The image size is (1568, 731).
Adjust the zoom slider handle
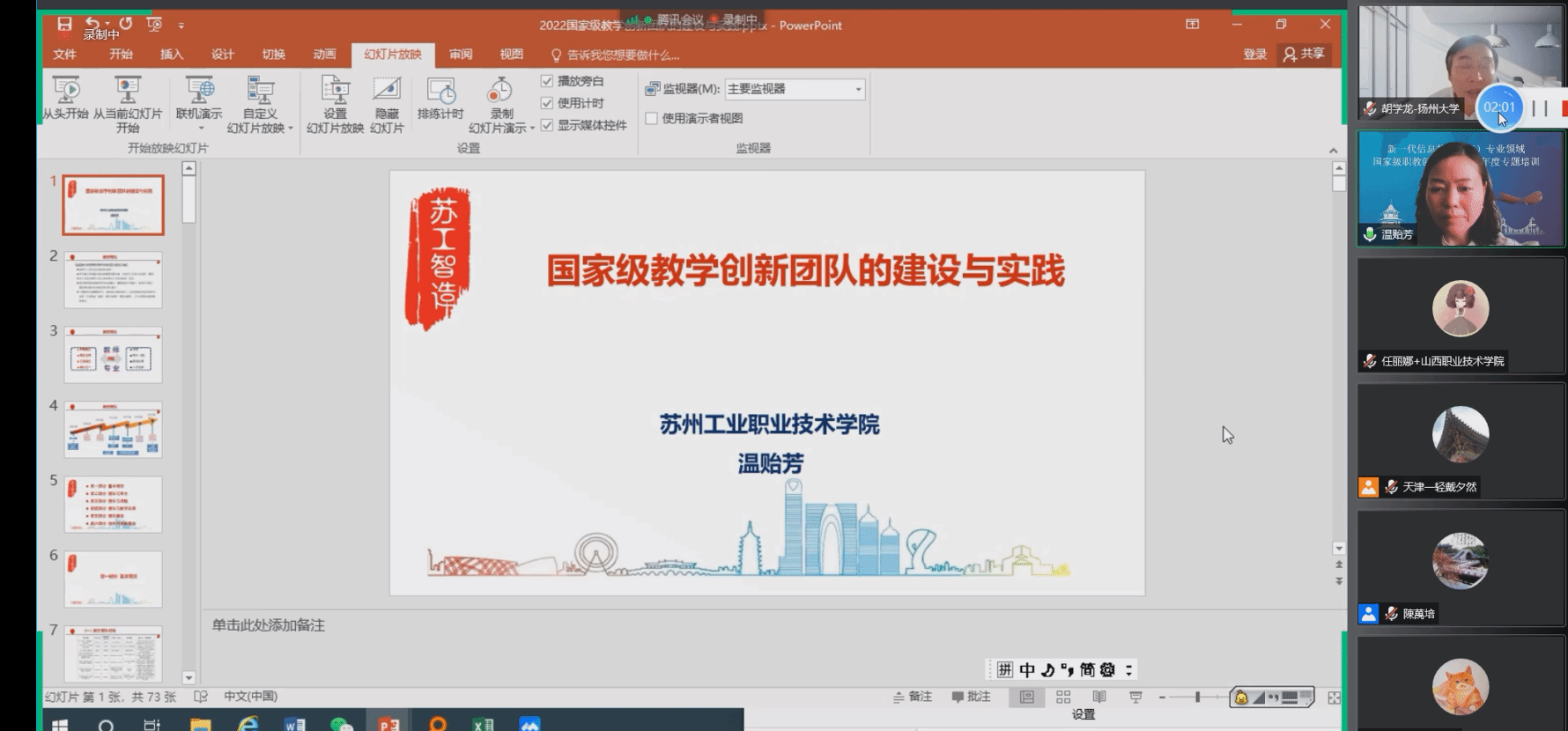(1197, 698)
